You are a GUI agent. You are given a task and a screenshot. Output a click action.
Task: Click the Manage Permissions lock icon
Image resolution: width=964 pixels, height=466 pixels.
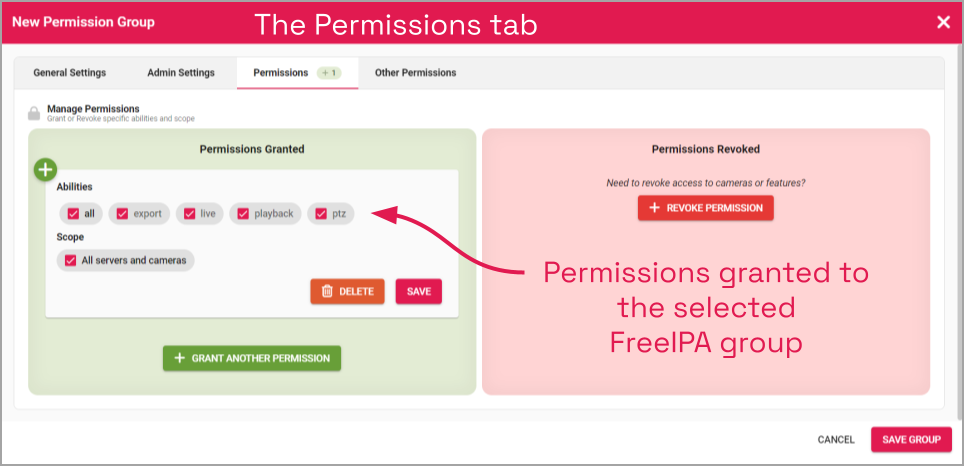point(33,113)
